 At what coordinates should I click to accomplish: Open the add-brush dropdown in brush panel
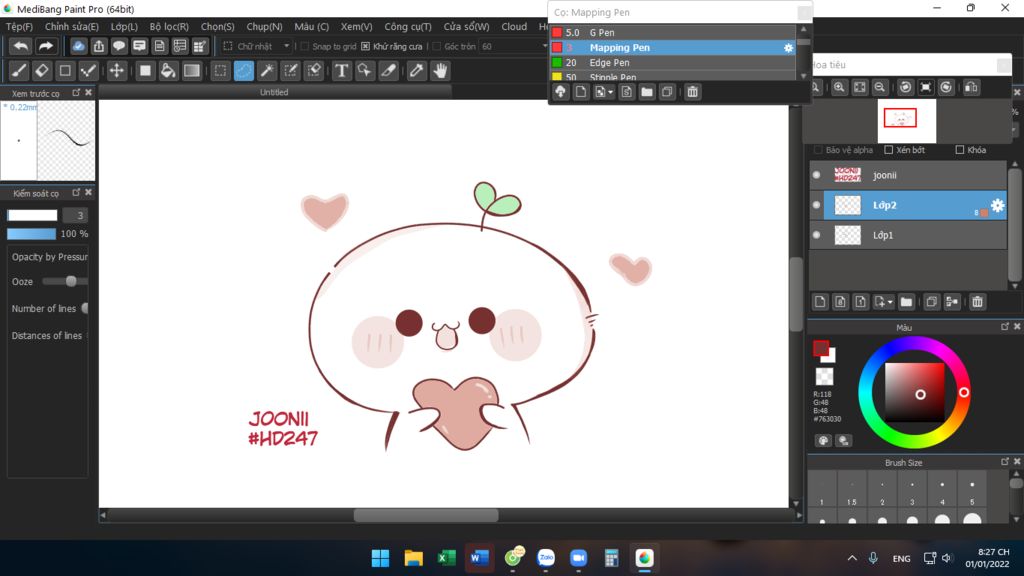tap(611, 93)
